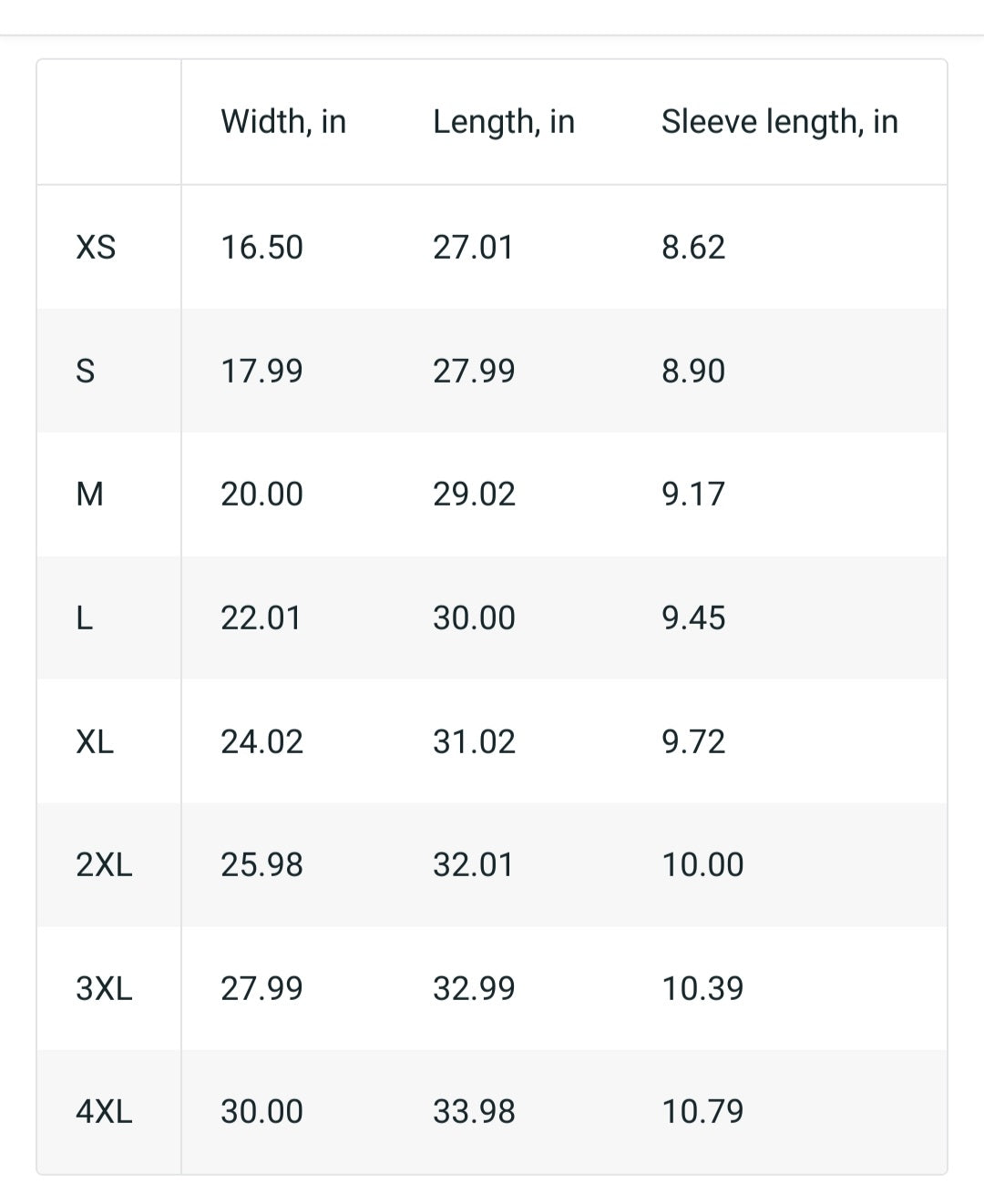Click the XS width value 16.50

click(261, 247)
